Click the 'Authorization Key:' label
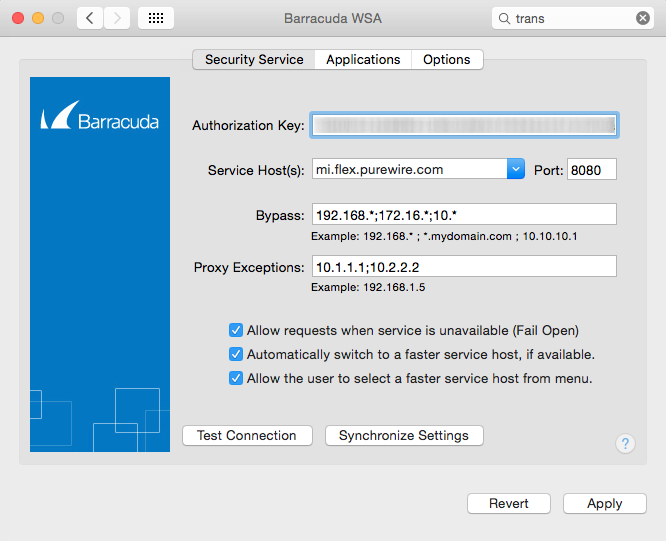This screenshot has height=541, width=666. pos(248,126)
